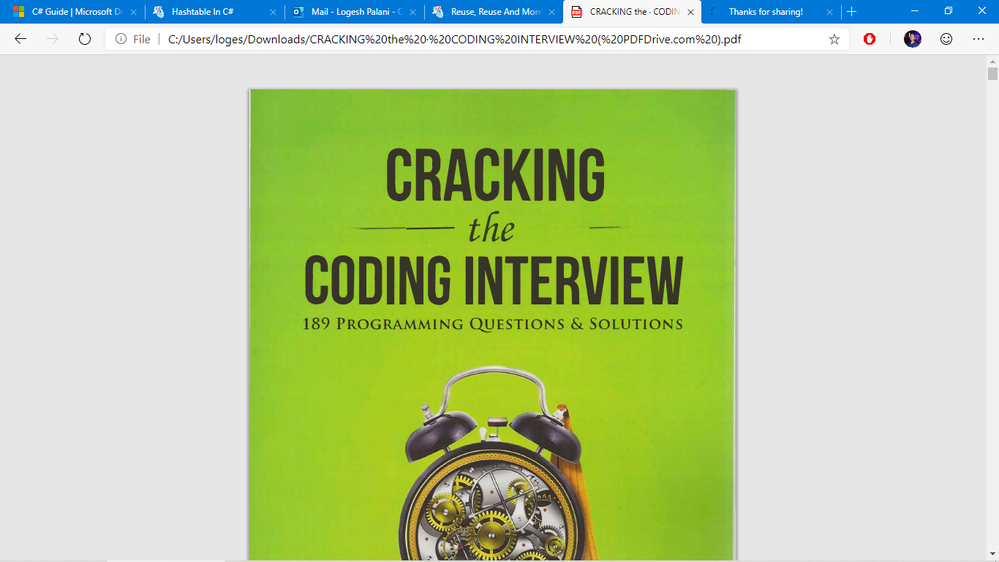
Task: Close the Reuse, Reuse And More tab
Action: click(552, 12)
